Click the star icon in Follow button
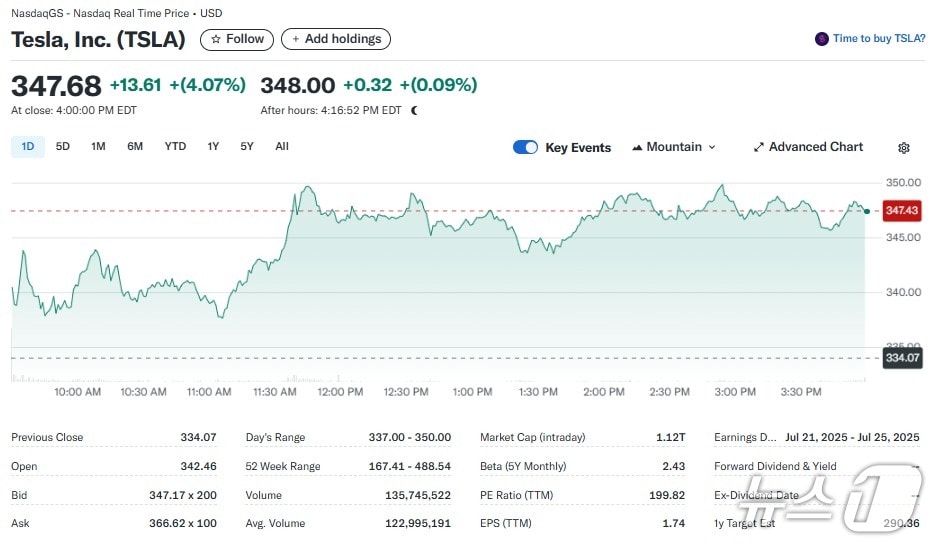This screenshot has height=546, width=936. click(x=215, y=39)
